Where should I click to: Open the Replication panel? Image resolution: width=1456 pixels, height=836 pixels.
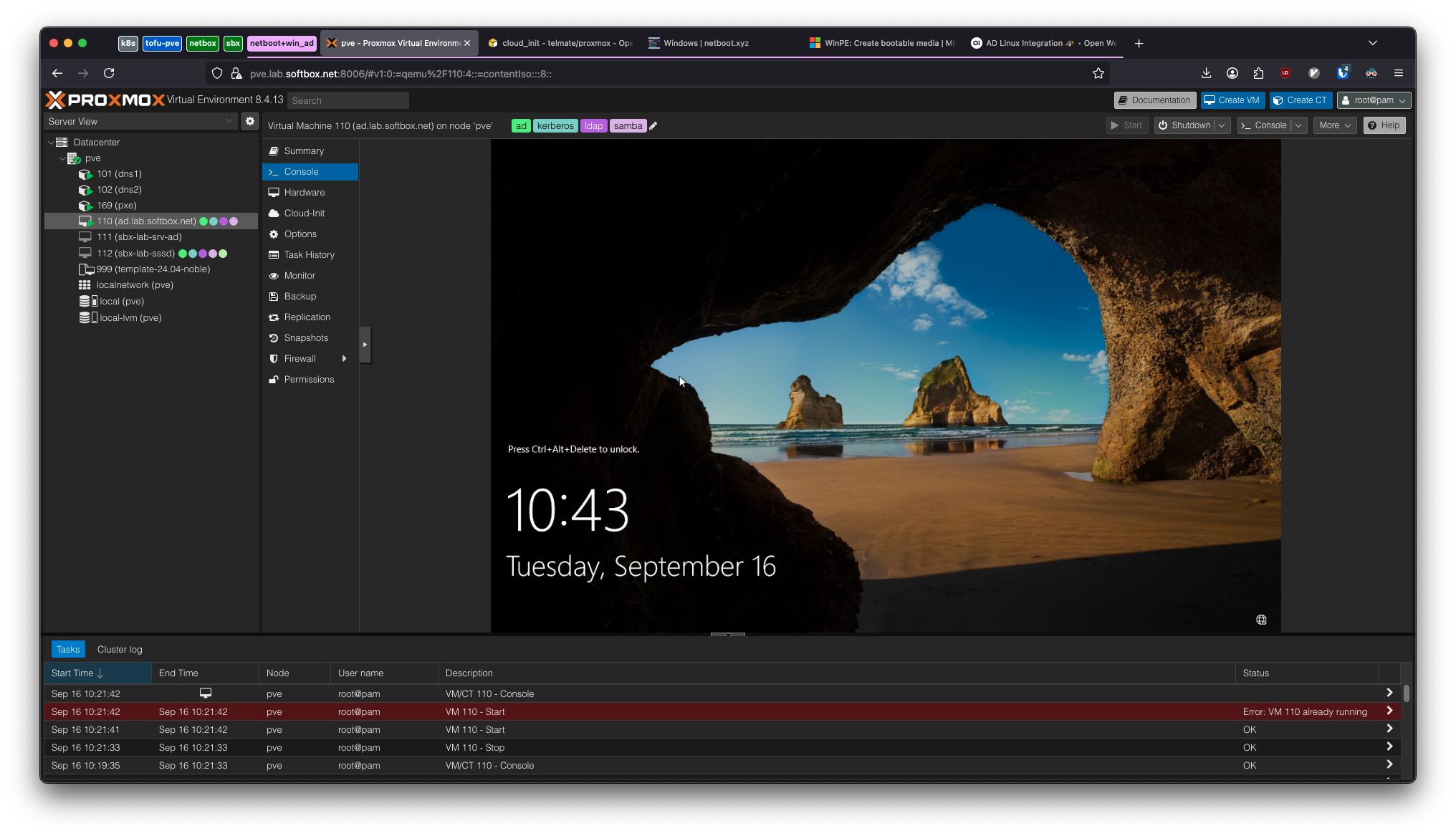307,317
